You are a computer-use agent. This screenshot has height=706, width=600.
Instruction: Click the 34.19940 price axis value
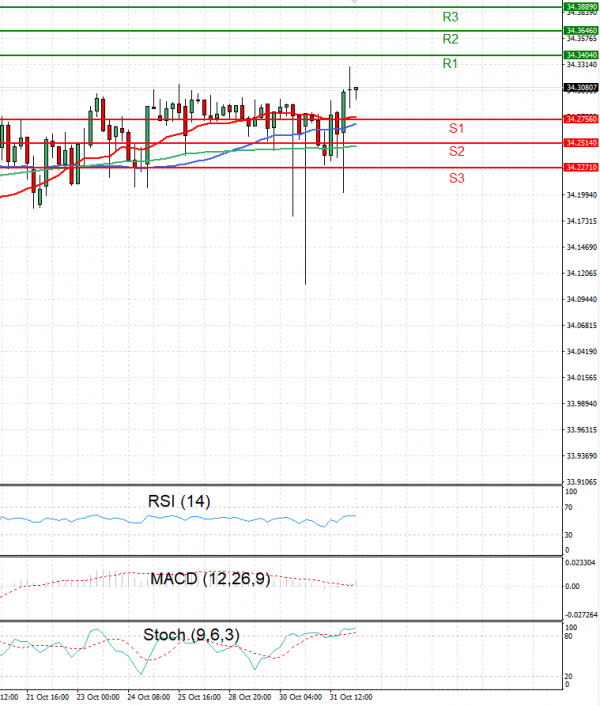582,195
